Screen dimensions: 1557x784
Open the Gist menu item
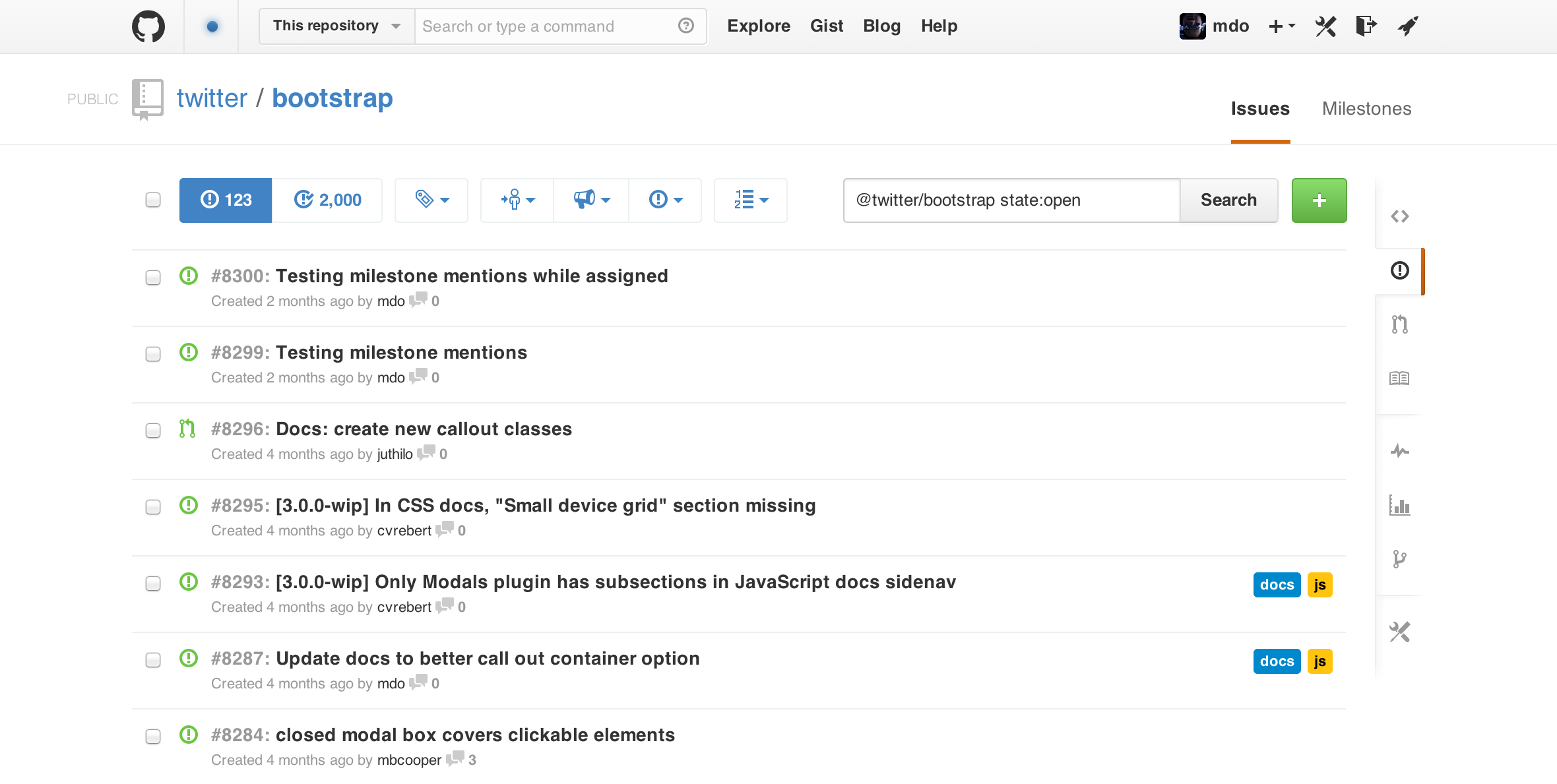coord(827,26)
